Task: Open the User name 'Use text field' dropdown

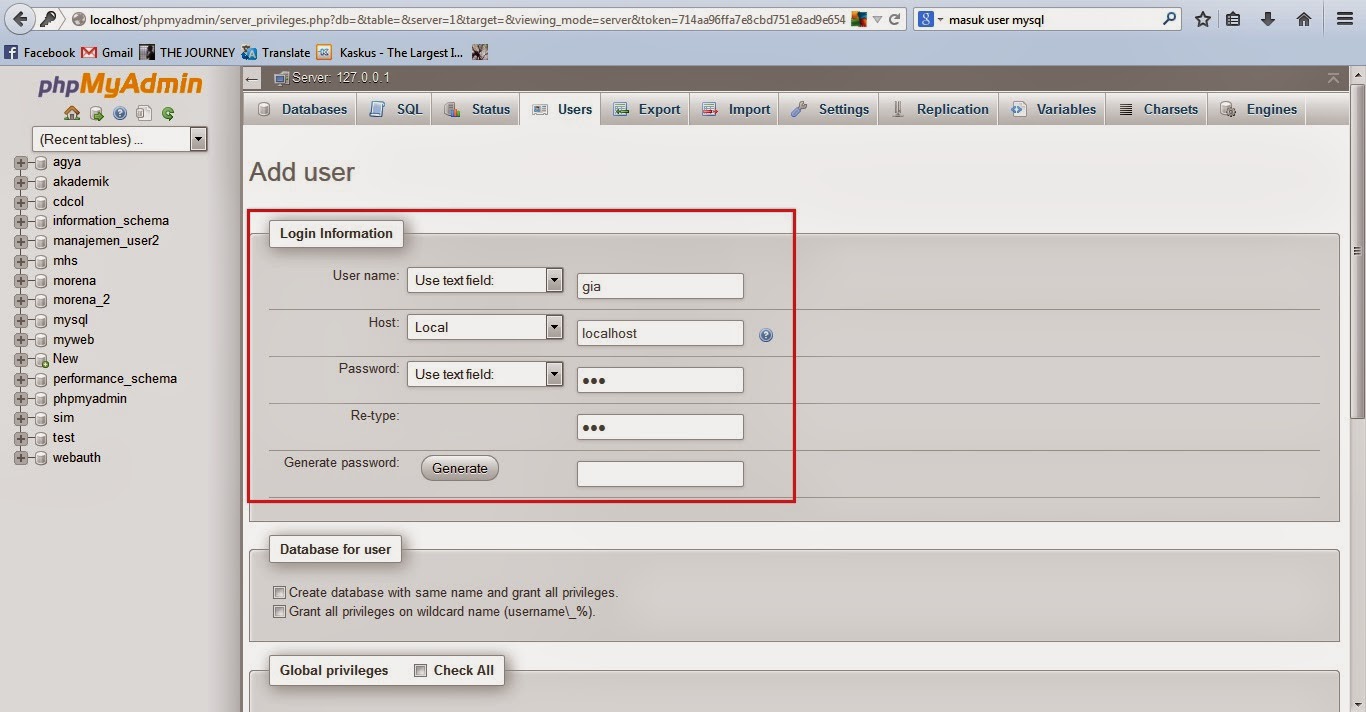Action: pos(486,280)
